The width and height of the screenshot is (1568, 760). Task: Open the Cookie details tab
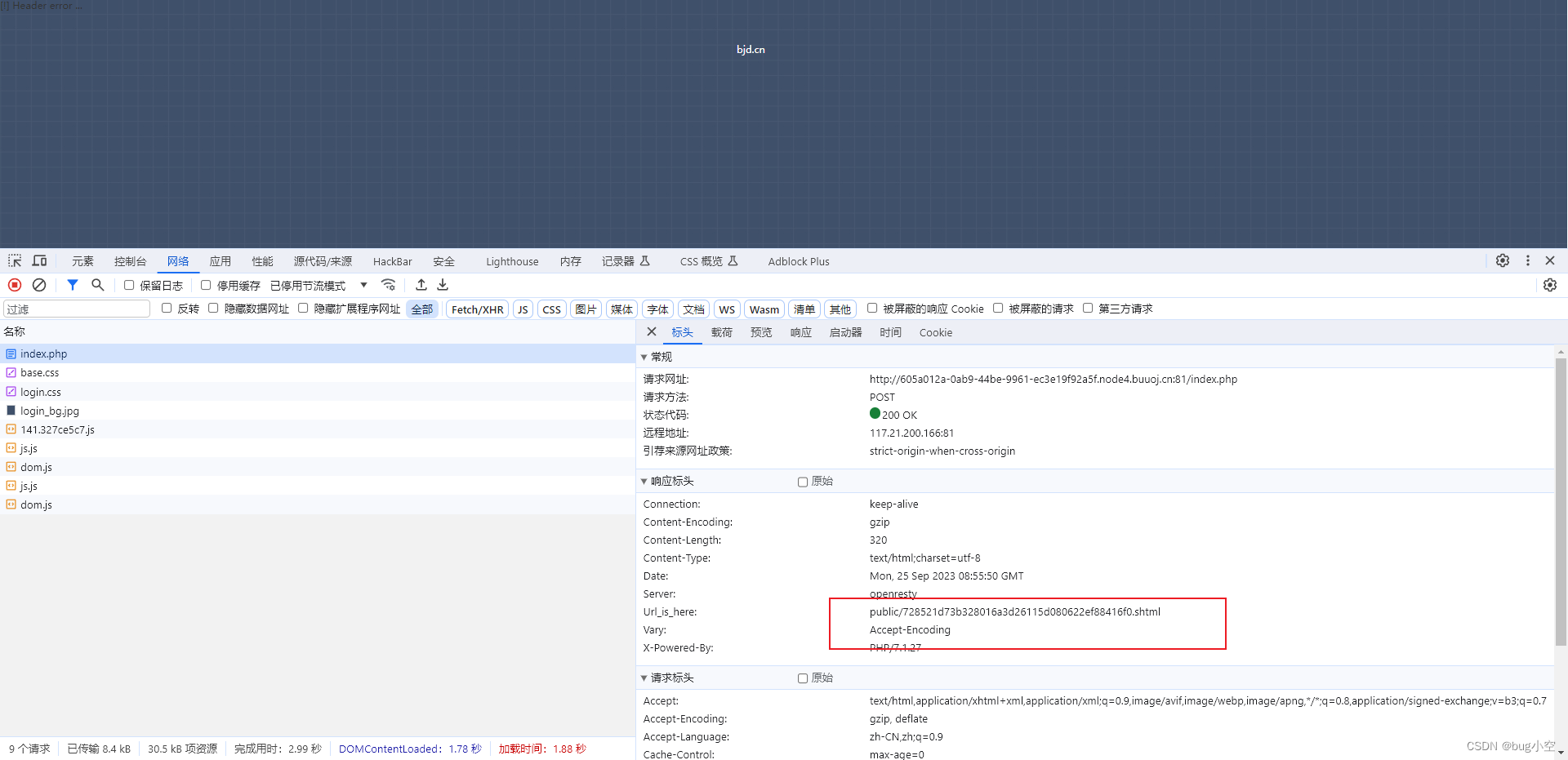pos(936,332)
